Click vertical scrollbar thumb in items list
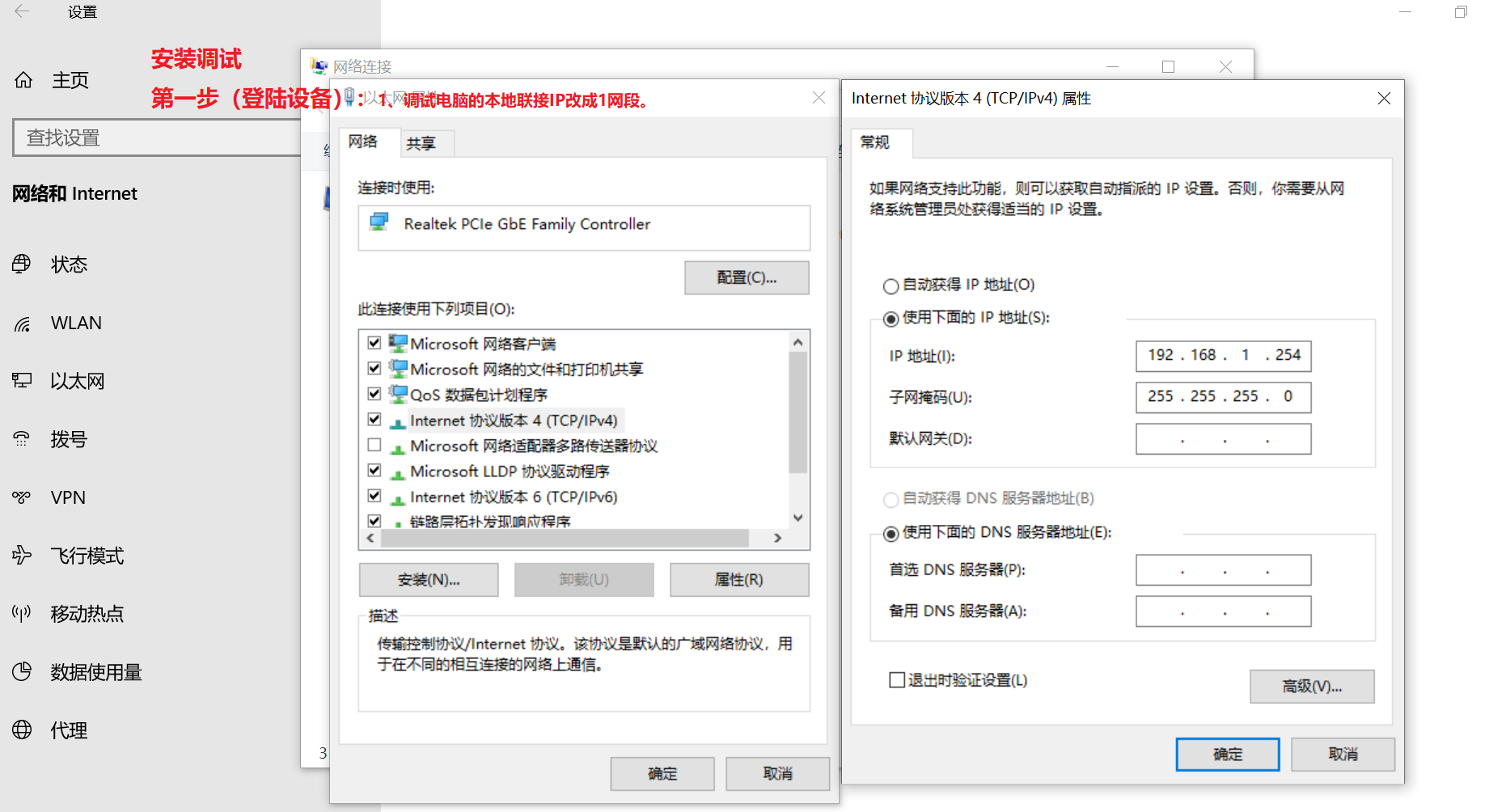 pos(798,412)
